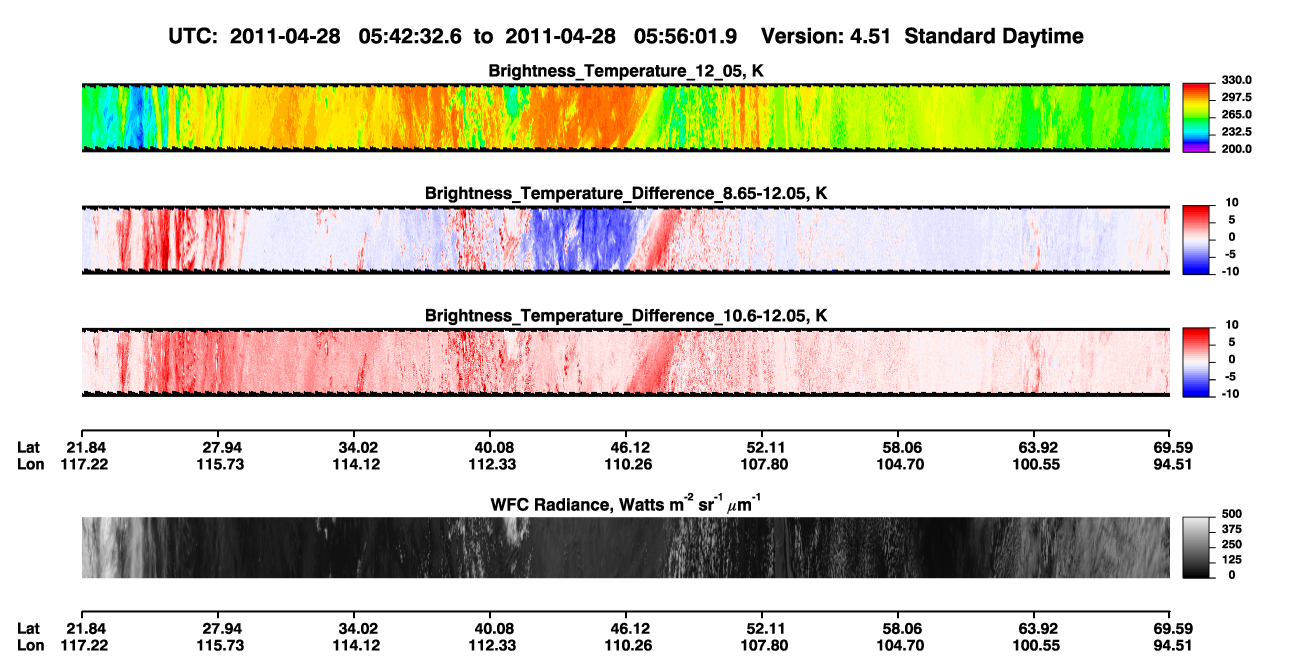Click the 12.05 brightness temperature image strip

[x=626, y=117]
